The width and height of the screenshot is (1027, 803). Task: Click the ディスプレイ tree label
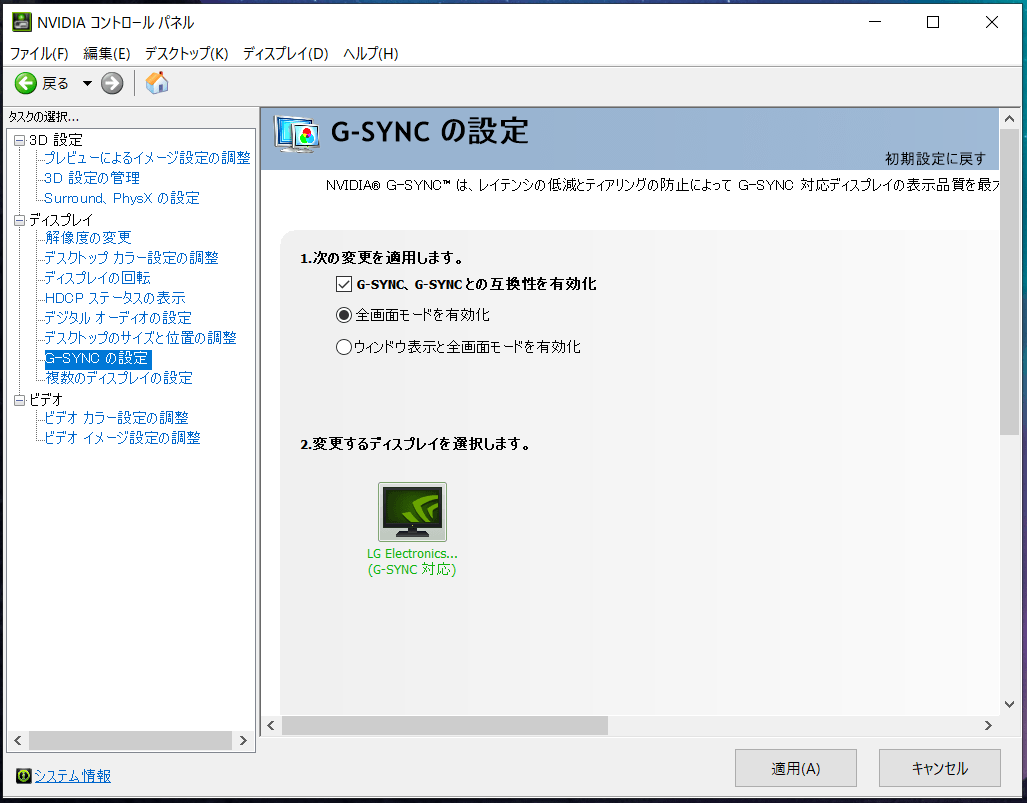click(x=61, y=220)
